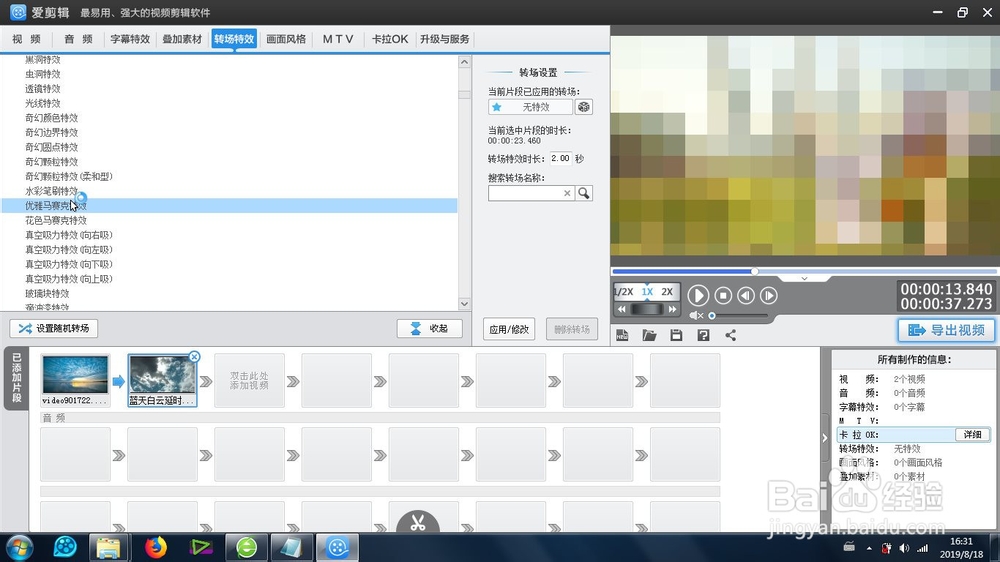The image size is (1000, 562).
Task: Open the help question mark icon
Action: click(x=703, y=335)
